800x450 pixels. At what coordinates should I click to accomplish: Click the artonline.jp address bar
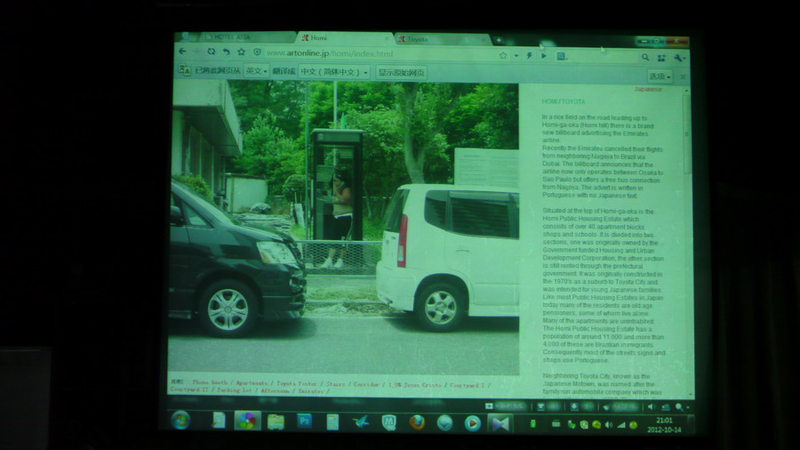380,54
